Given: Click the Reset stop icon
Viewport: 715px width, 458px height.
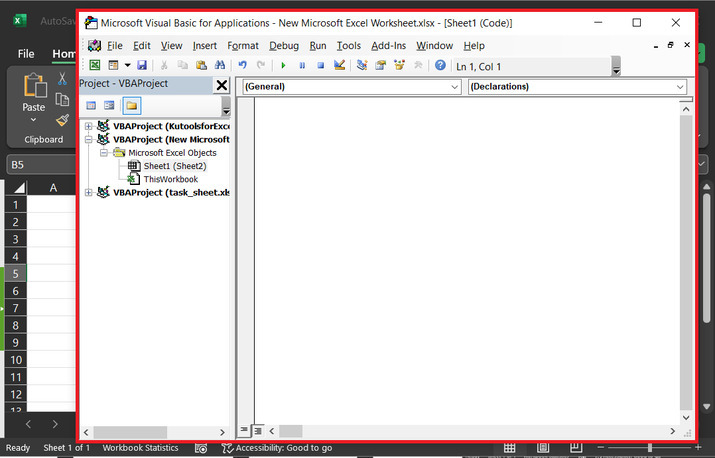Looking at the screenshot, I should (321, 65).
